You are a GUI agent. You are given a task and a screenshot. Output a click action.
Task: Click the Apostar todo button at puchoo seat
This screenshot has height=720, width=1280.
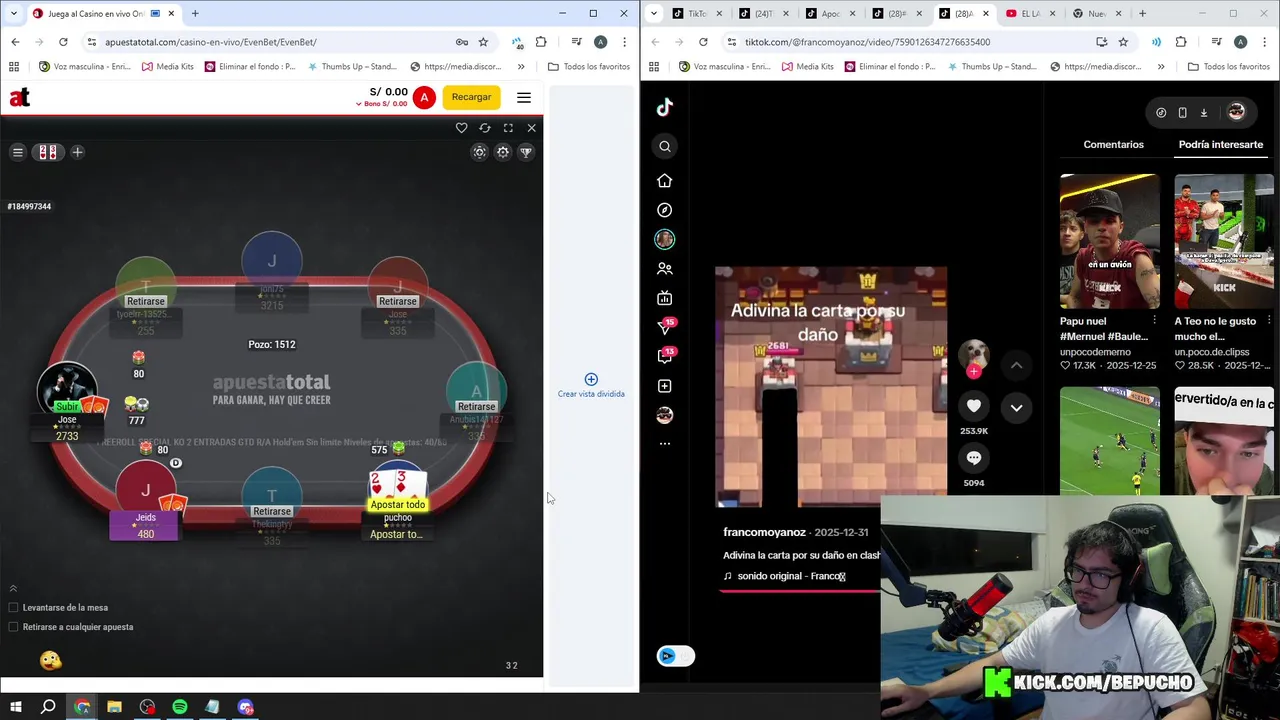pyautogui.click(x=398, y=505)
